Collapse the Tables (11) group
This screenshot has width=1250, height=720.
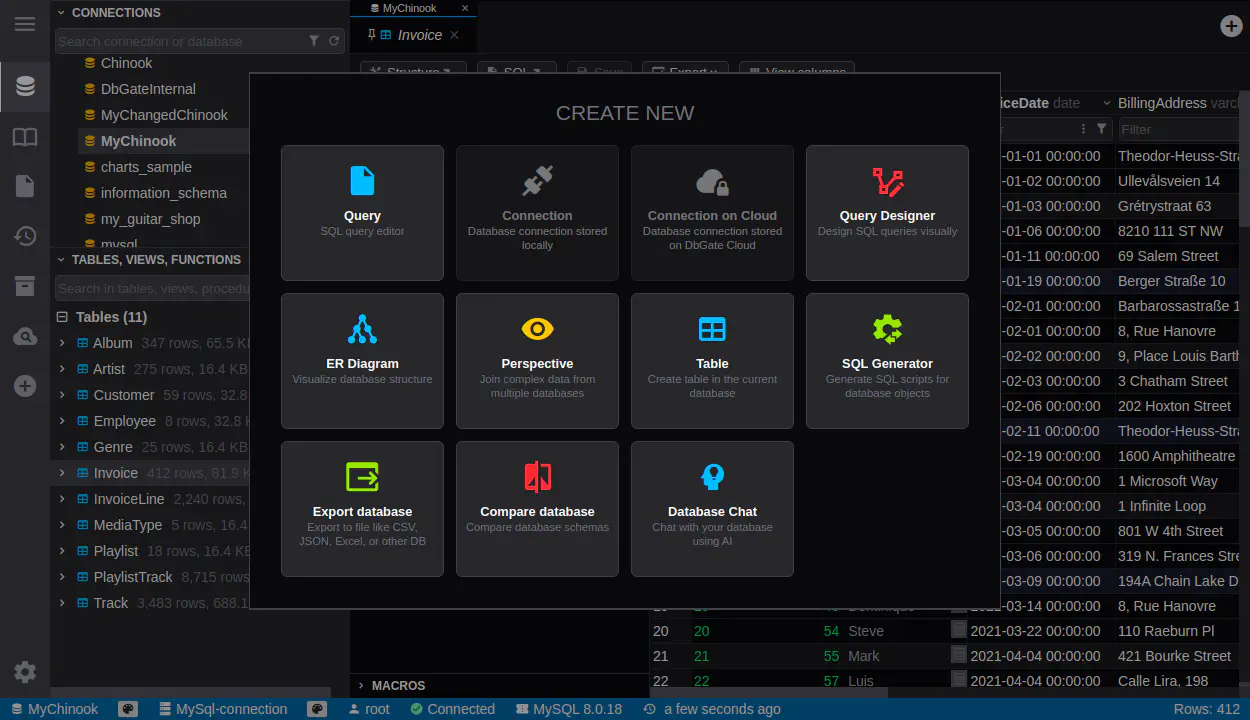coord(62,317)
